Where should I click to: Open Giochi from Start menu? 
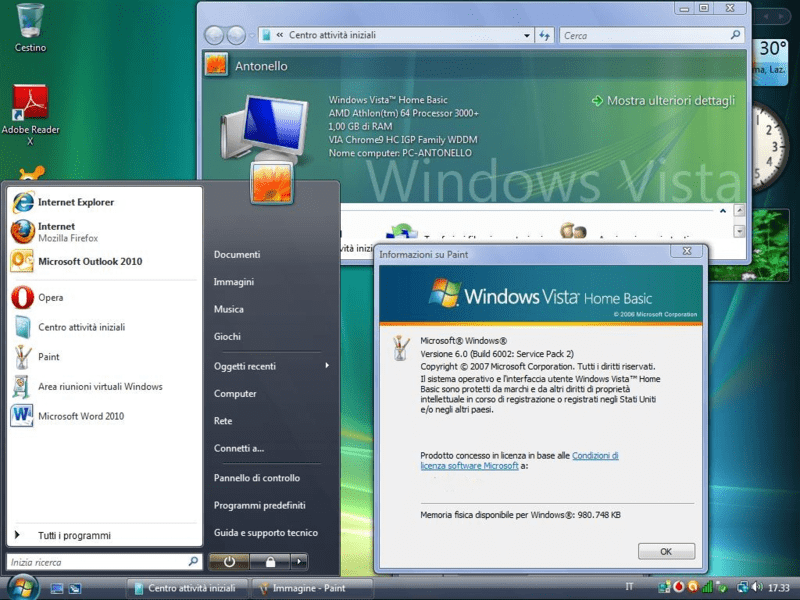227,336
